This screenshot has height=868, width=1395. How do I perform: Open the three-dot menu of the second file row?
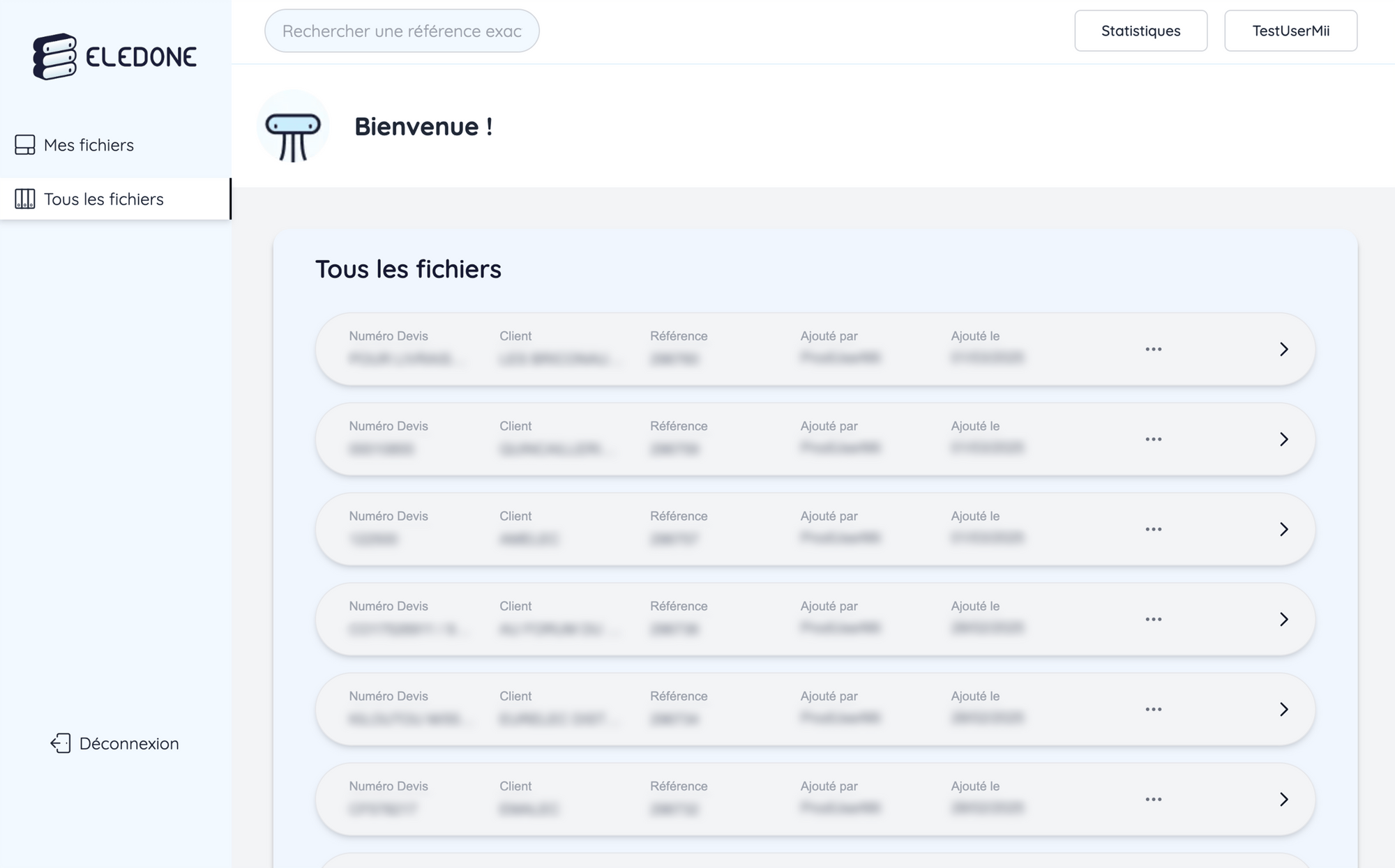coord(1154,439)
